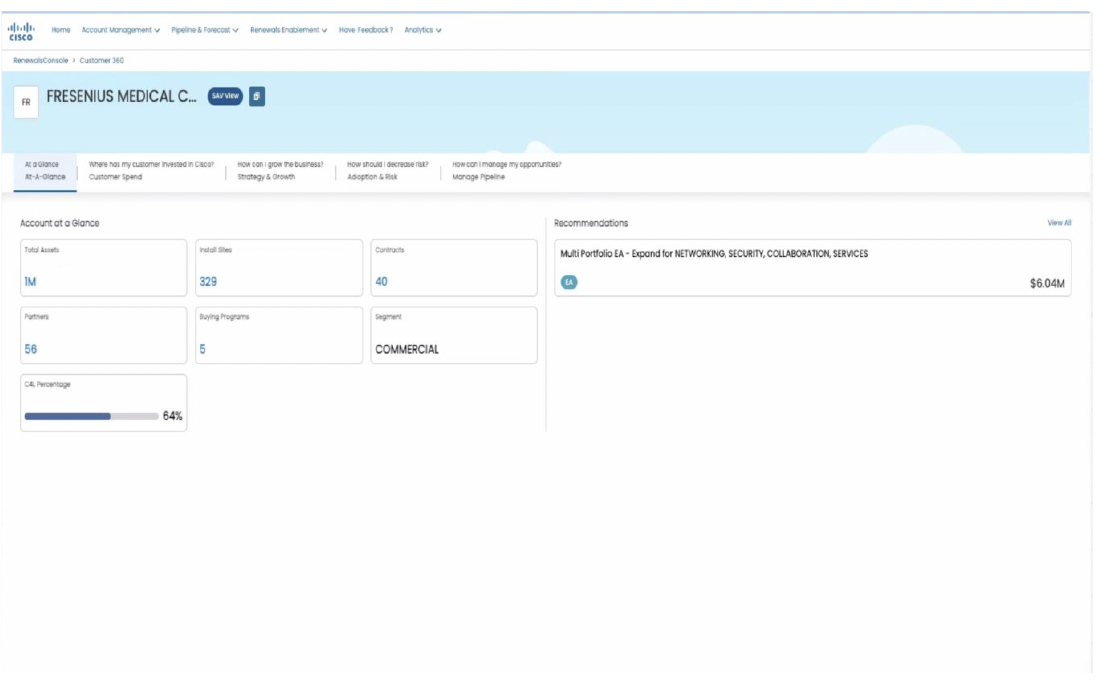Click the SAV View button
The height and width of the screenshot is (694, 1106).
225,96
